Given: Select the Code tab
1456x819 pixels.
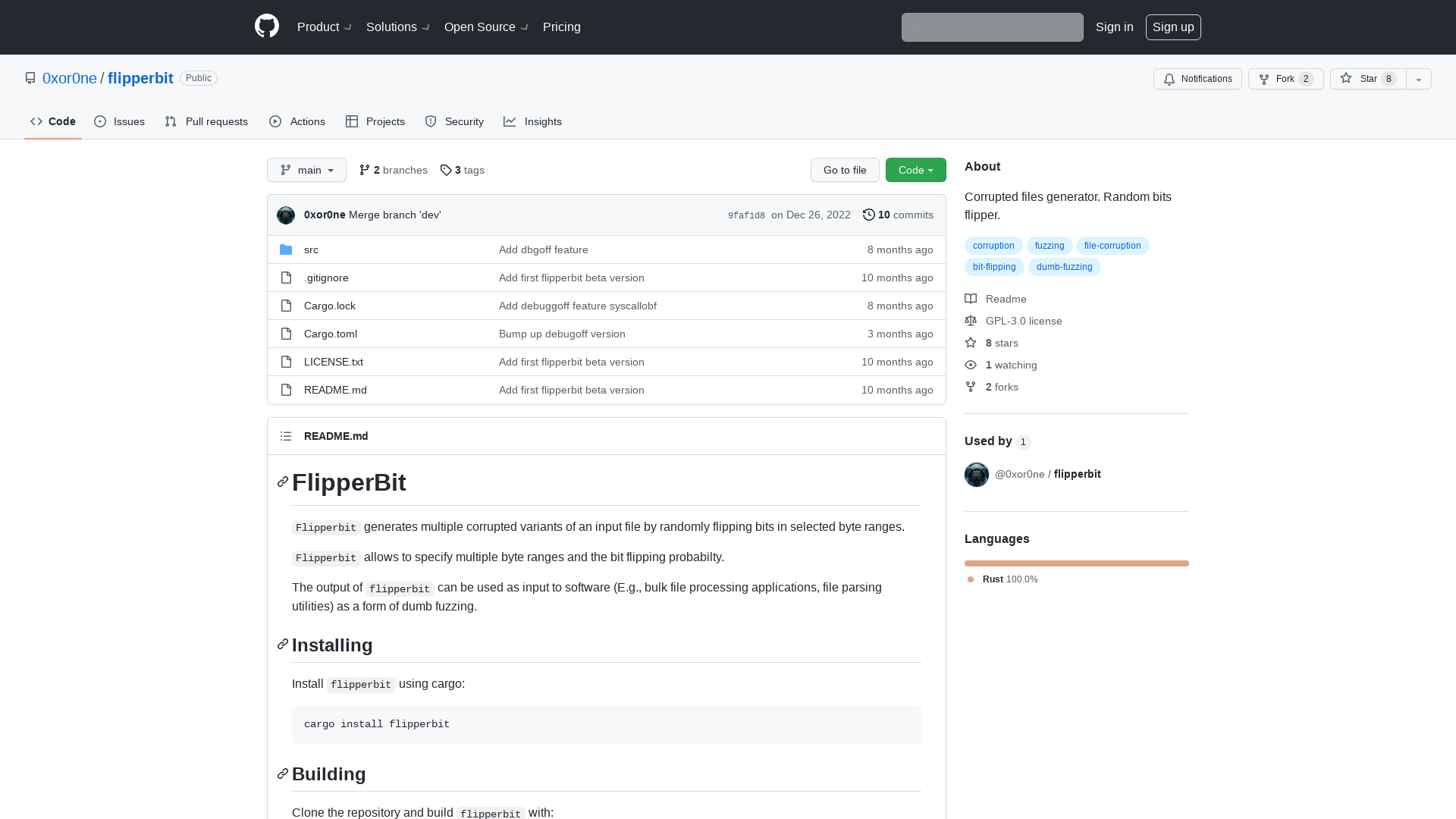Looking at the screenshot, I should [x=52, y=121].
